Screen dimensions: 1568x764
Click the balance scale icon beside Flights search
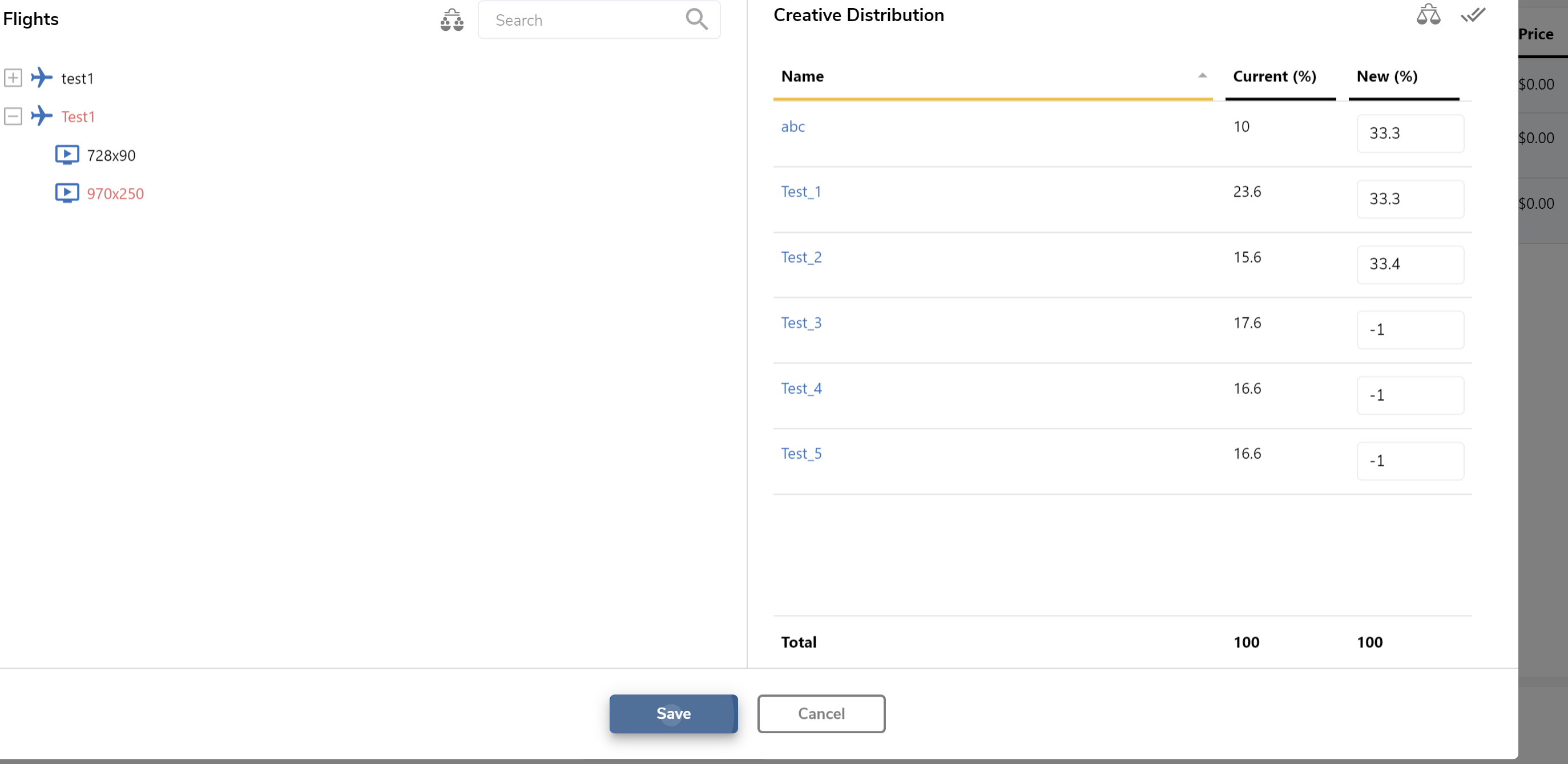pyautogui.click(x=452, y=20)
